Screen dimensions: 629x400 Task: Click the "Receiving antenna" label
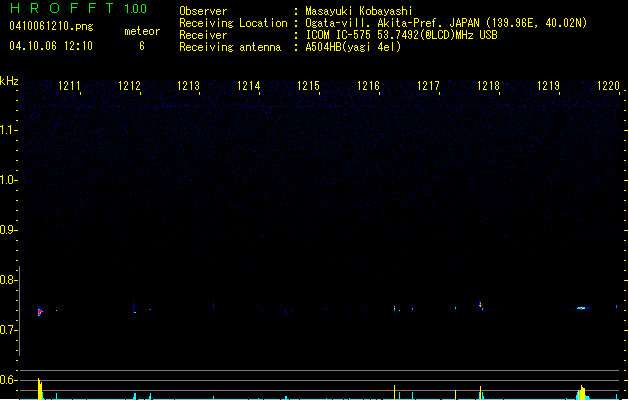coord(230,47)
